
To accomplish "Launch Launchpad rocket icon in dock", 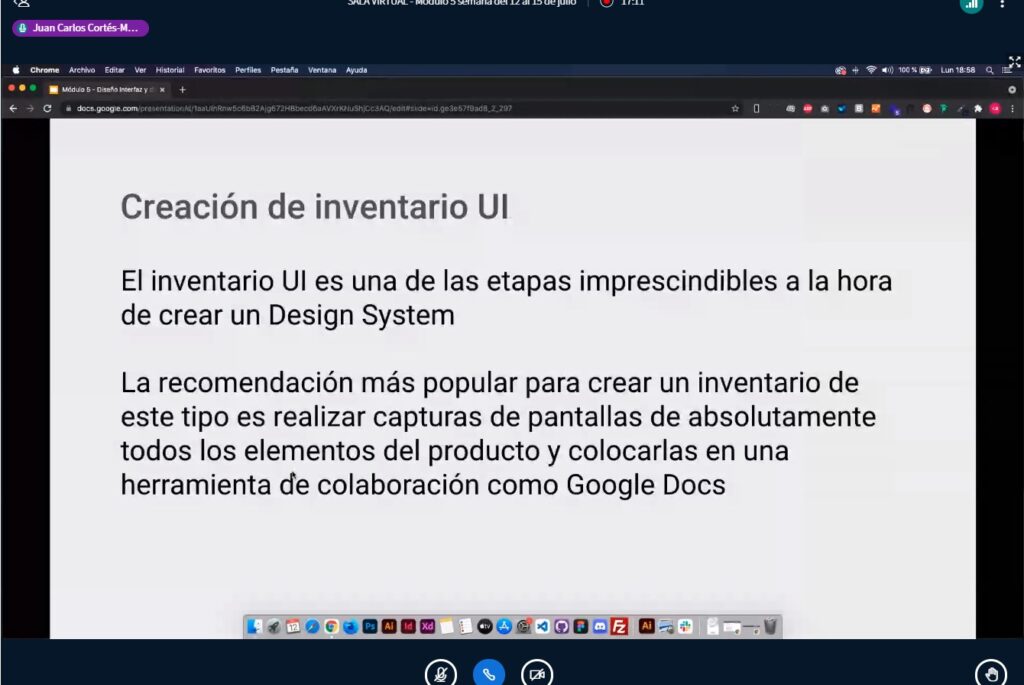I will [274, 627].
